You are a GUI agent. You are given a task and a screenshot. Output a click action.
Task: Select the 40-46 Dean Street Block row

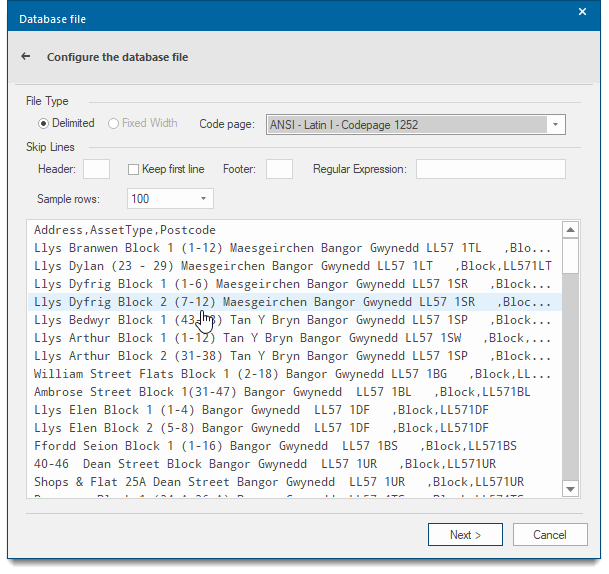tap(295, 464)
